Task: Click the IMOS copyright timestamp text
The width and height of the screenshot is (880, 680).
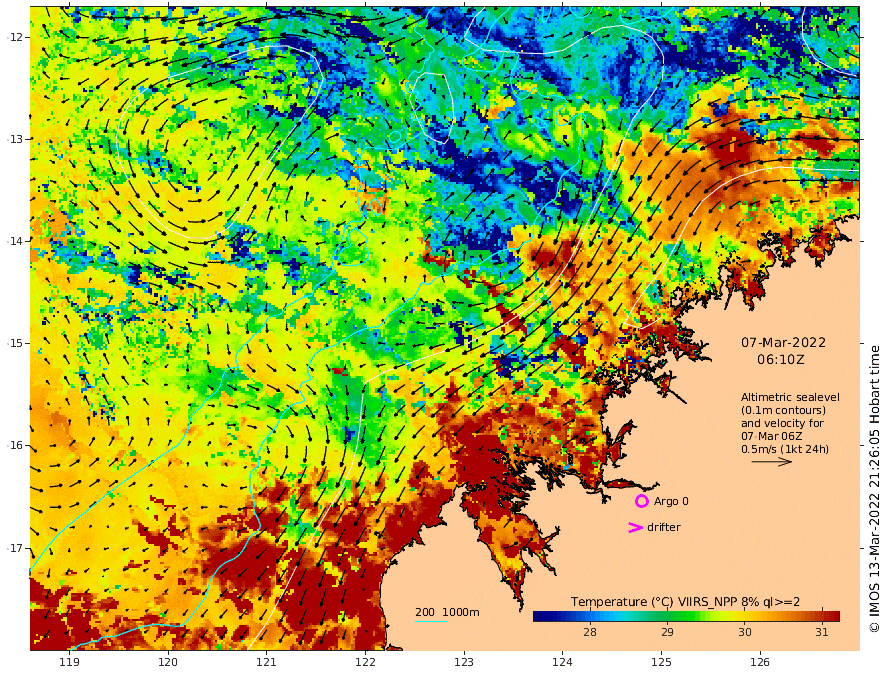Action: [874, 489]
